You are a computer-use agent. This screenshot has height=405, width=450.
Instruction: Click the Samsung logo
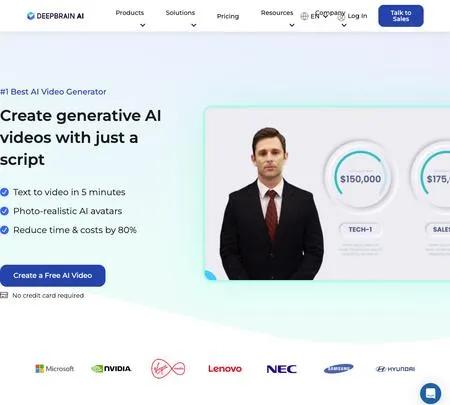pos(338,369)
